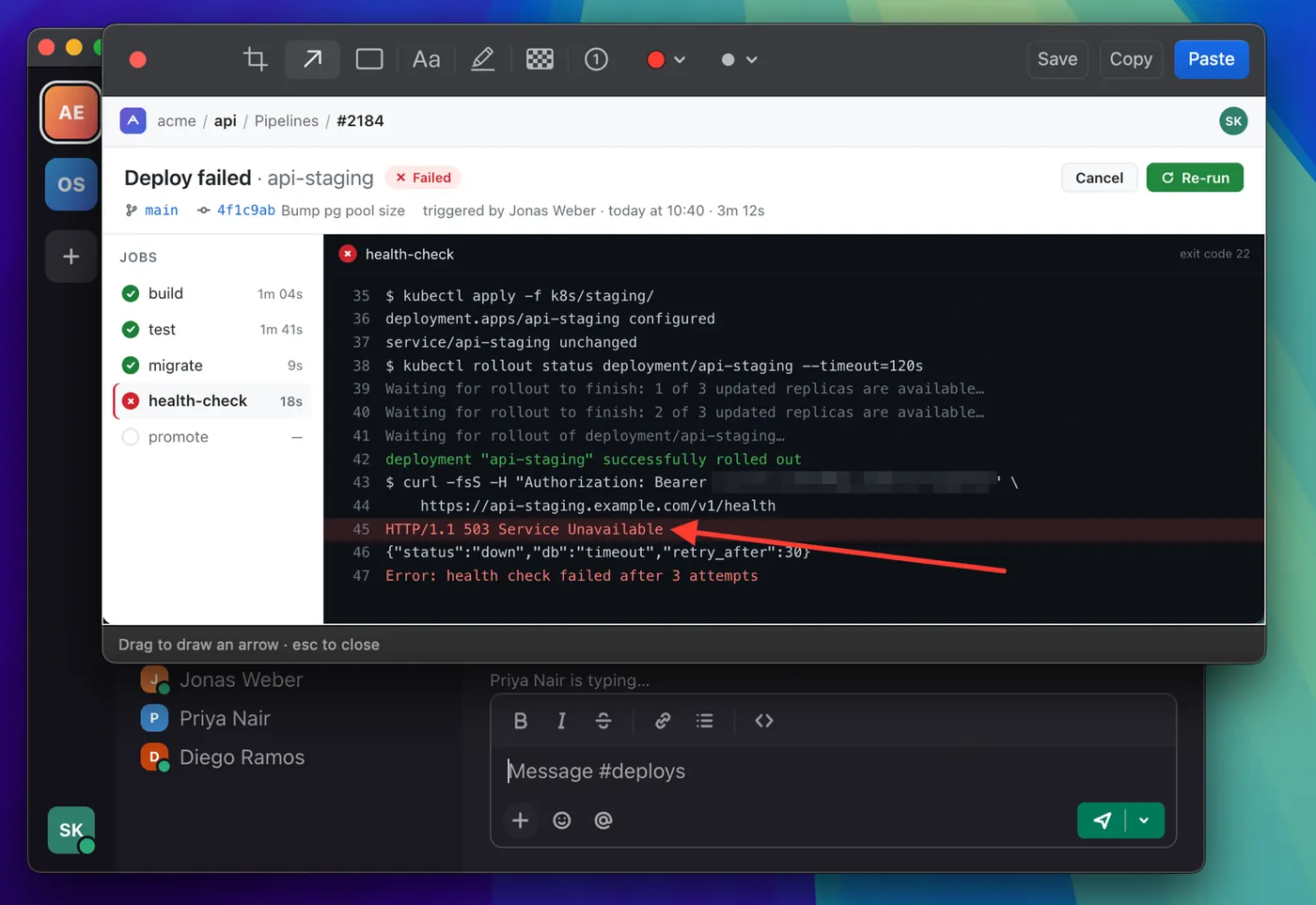This screenshot has height=905, width=1316.
Task: Click the Save button
Action: [x=1057, y=59]
